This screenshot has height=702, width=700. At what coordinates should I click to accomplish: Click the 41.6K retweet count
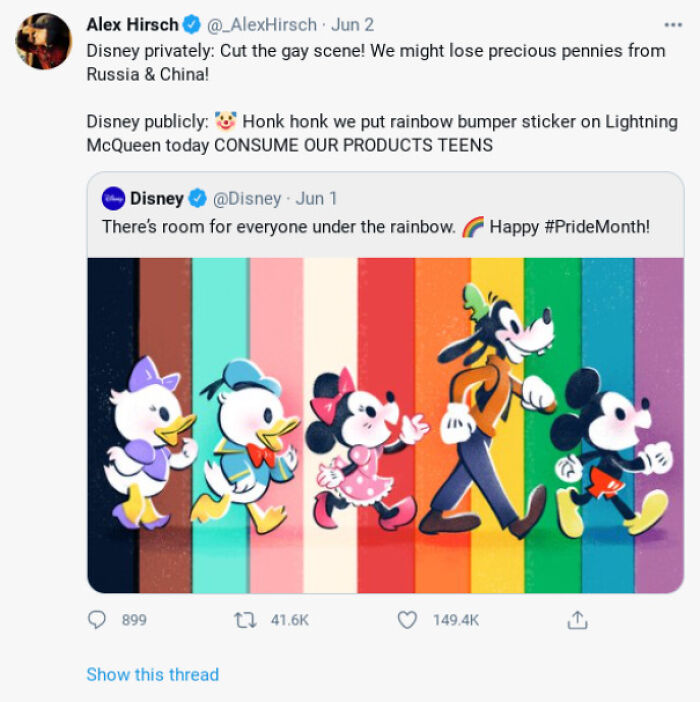(x=290, y=620)
